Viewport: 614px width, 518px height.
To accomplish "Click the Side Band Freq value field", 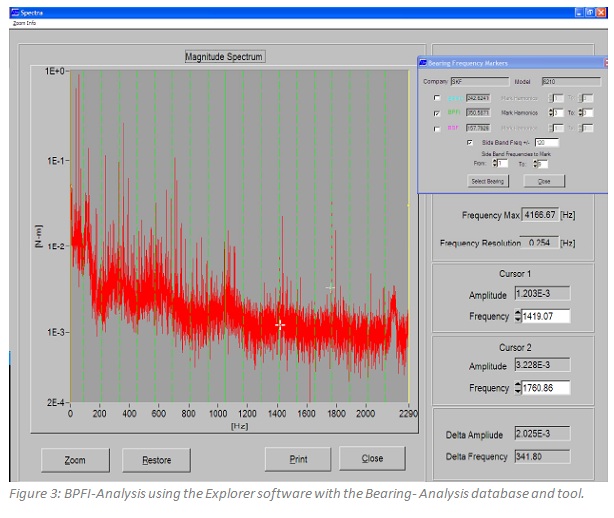I will point(546,143).
